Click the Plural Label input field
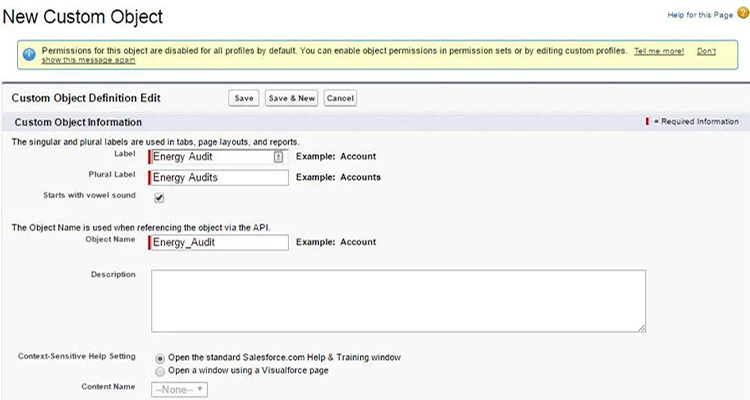Screen dimensions: 750x400 (x=218, y=178)
